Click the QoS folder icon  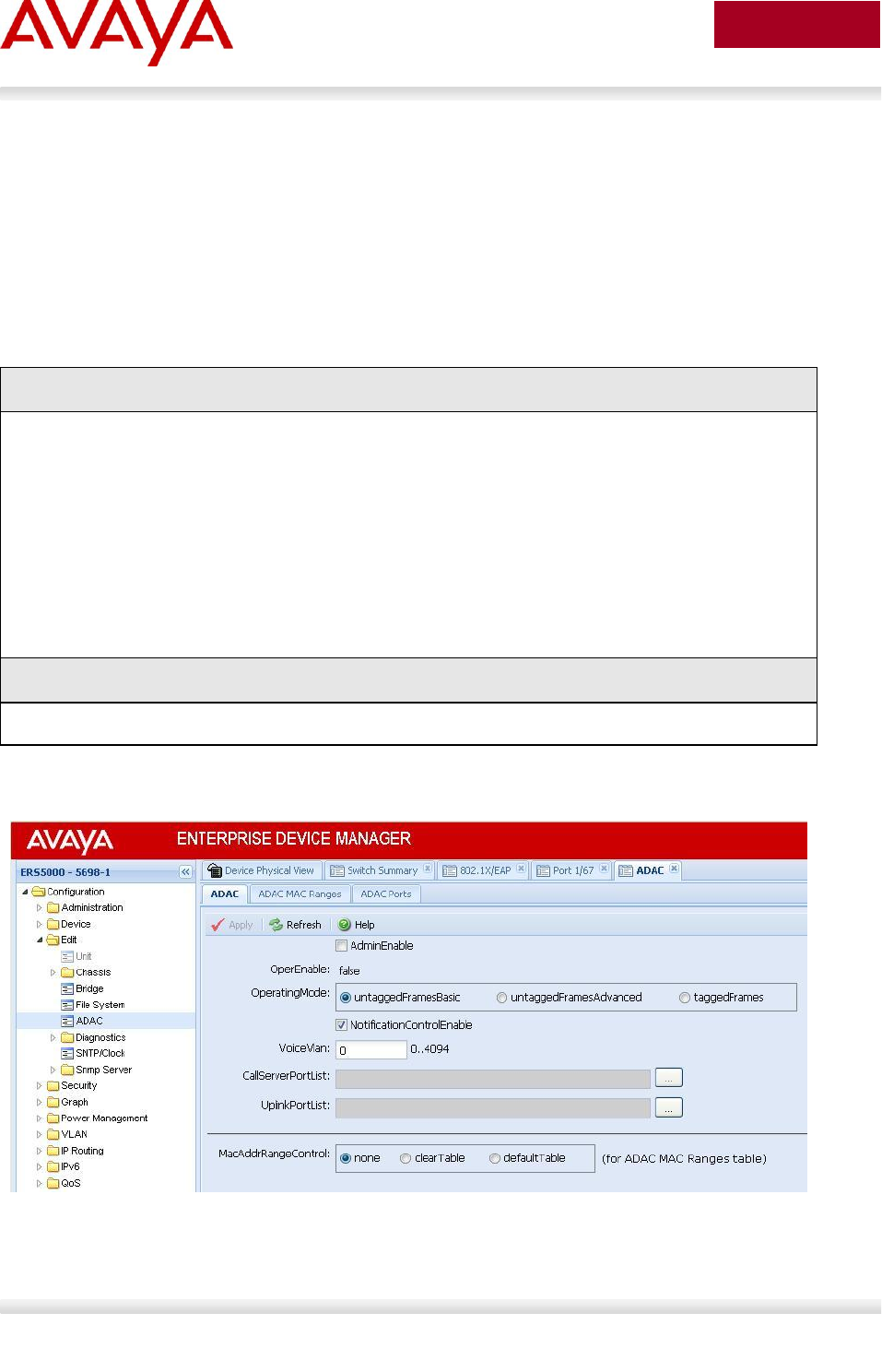53,1183
